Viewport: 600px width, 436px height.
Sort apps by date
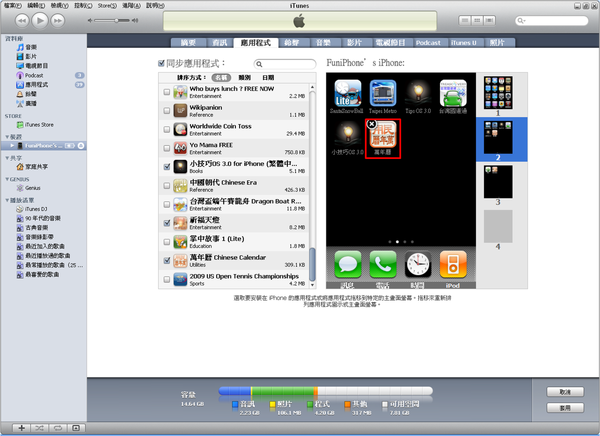click(268, 78)
